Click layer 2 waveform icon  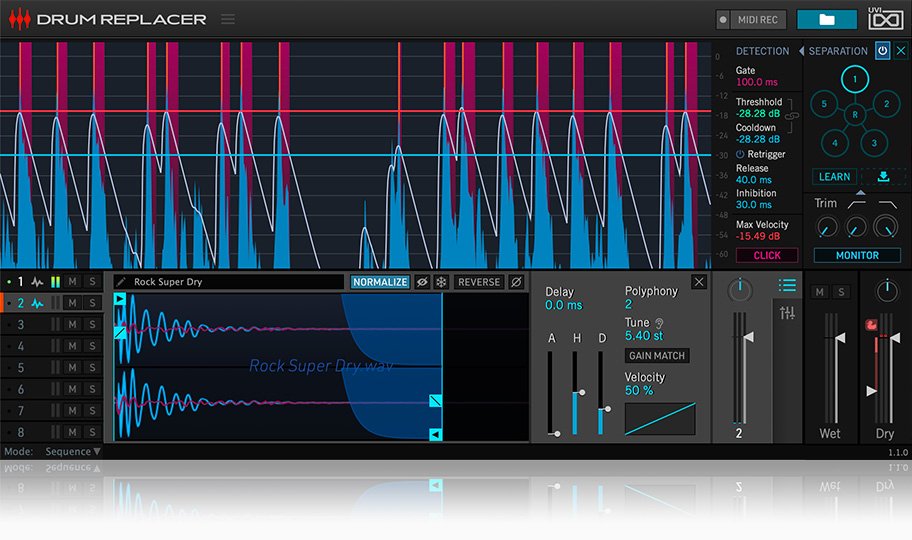[37, 303]
